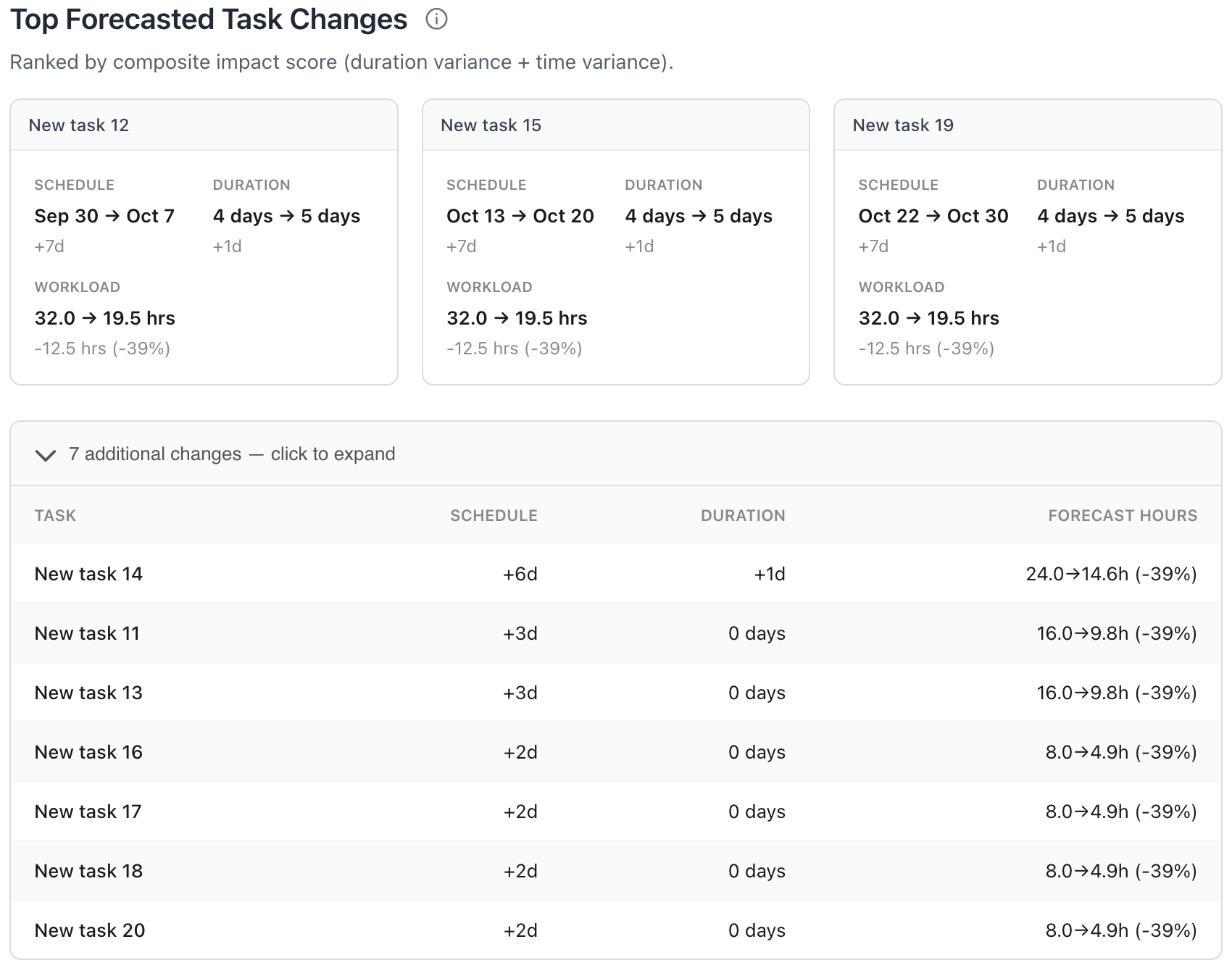This screenshot has width=1232, height=968.
Task: Click '7 additional changes — click to expand' label
Action: coord(232,454)
